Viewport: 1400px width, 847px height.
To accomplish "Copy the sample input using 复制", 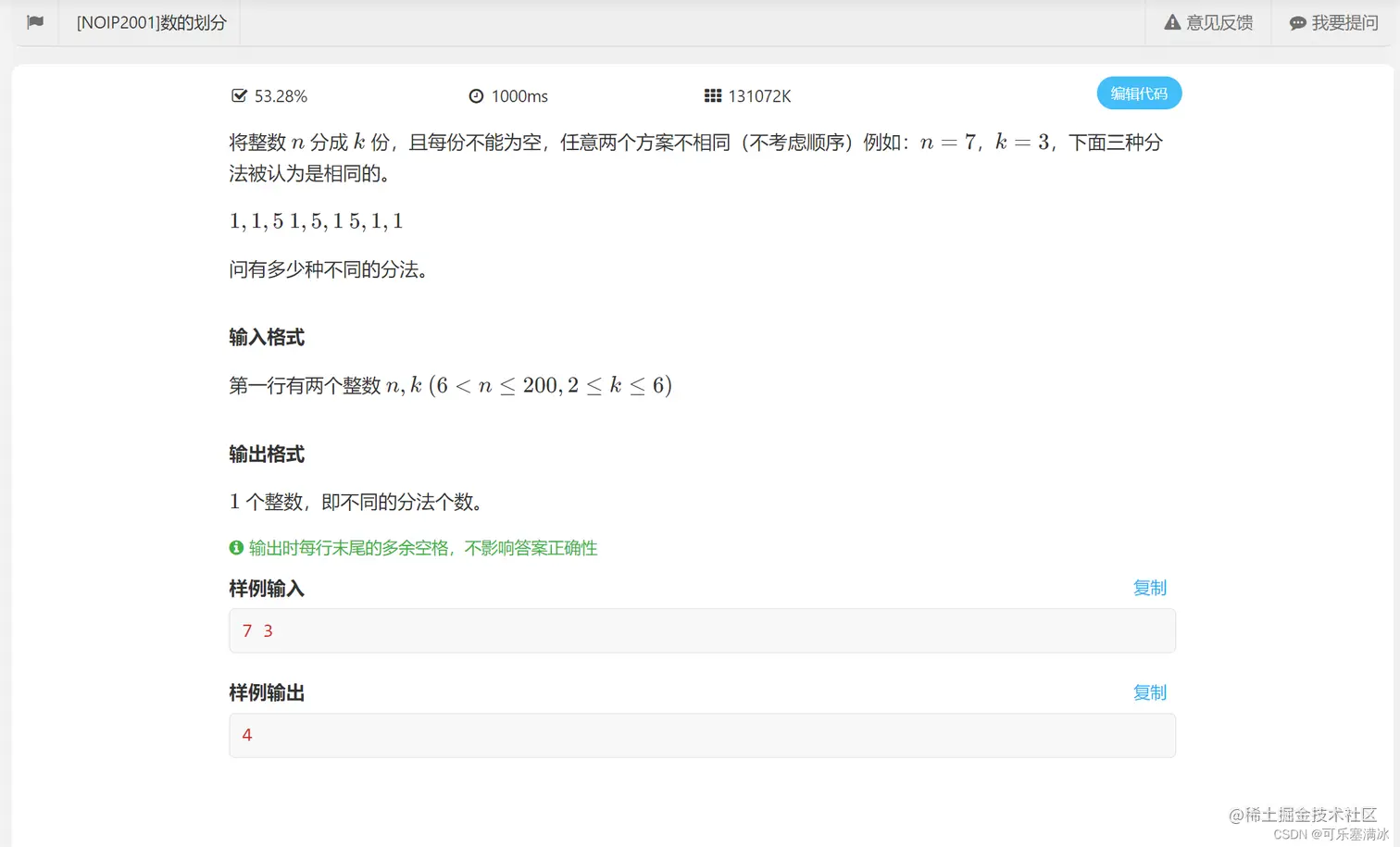I will 1149,587.
